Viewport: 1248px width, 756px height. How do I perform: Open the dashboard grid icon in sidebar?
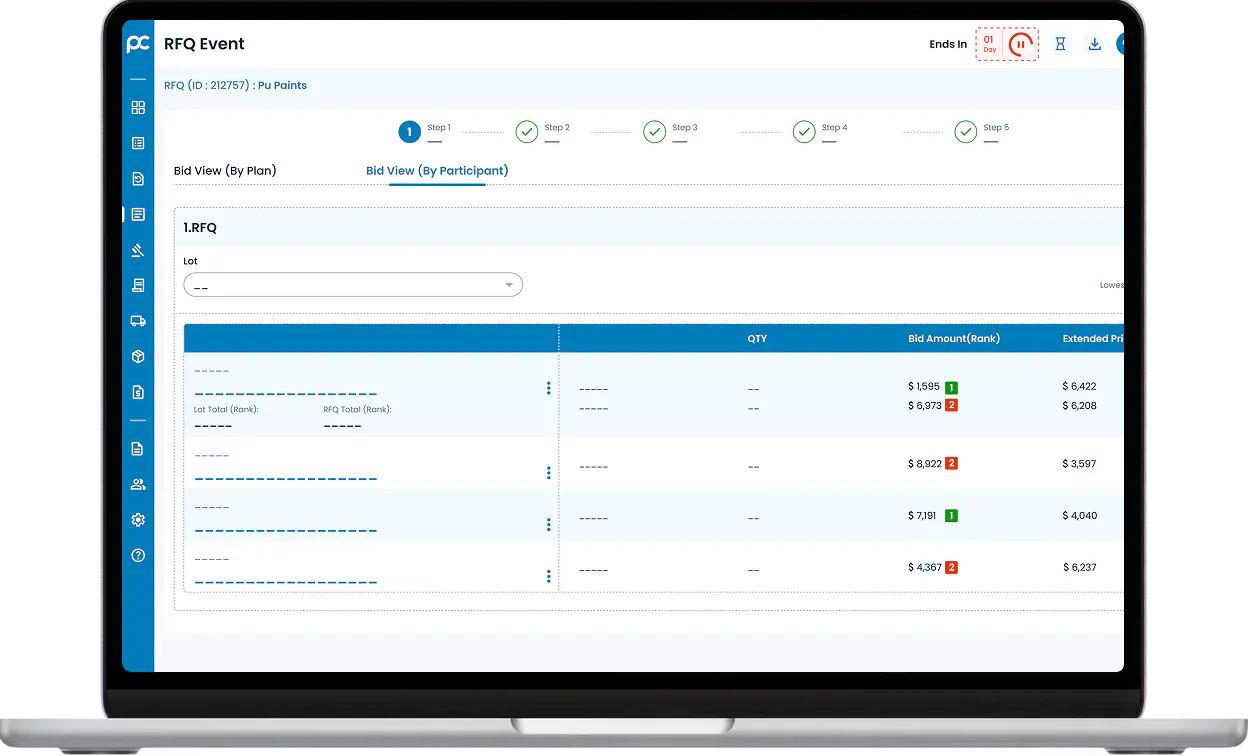(x=138, y=108)
